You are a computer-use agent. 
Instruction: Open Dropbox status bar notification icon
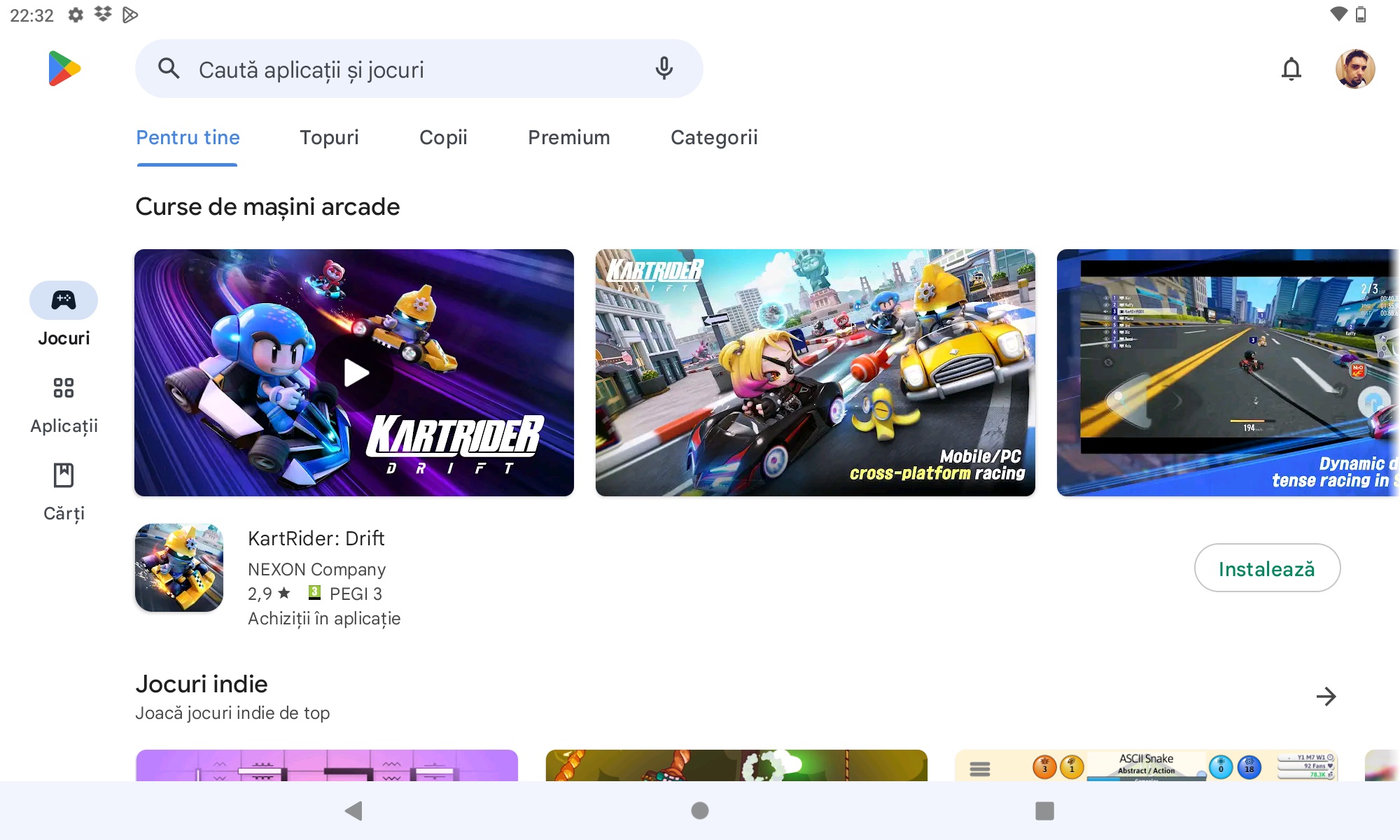(103, 15)
